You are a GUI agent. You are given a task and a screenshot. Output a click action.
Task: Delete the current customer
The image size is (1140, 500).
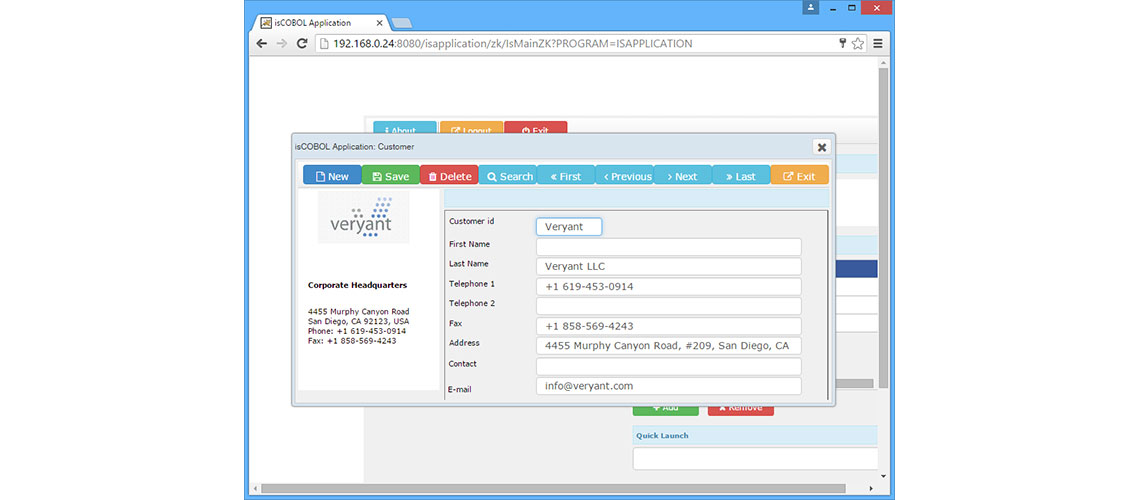449,176
